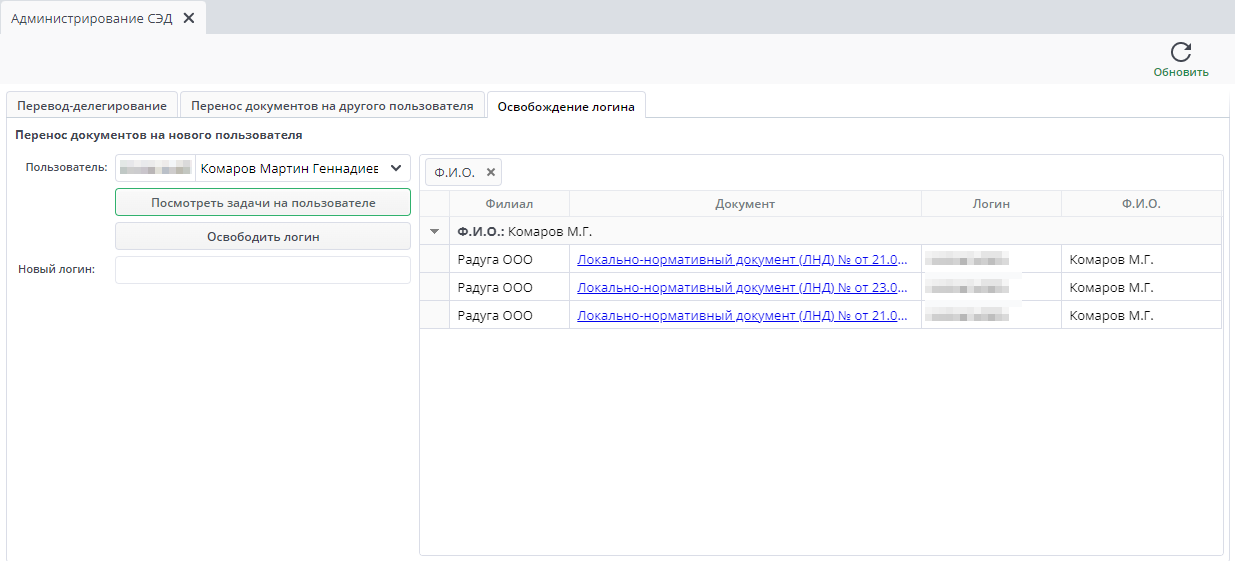
Task: Activate the Администрирование СЭД window tab
Action: (x=91, y=18)
